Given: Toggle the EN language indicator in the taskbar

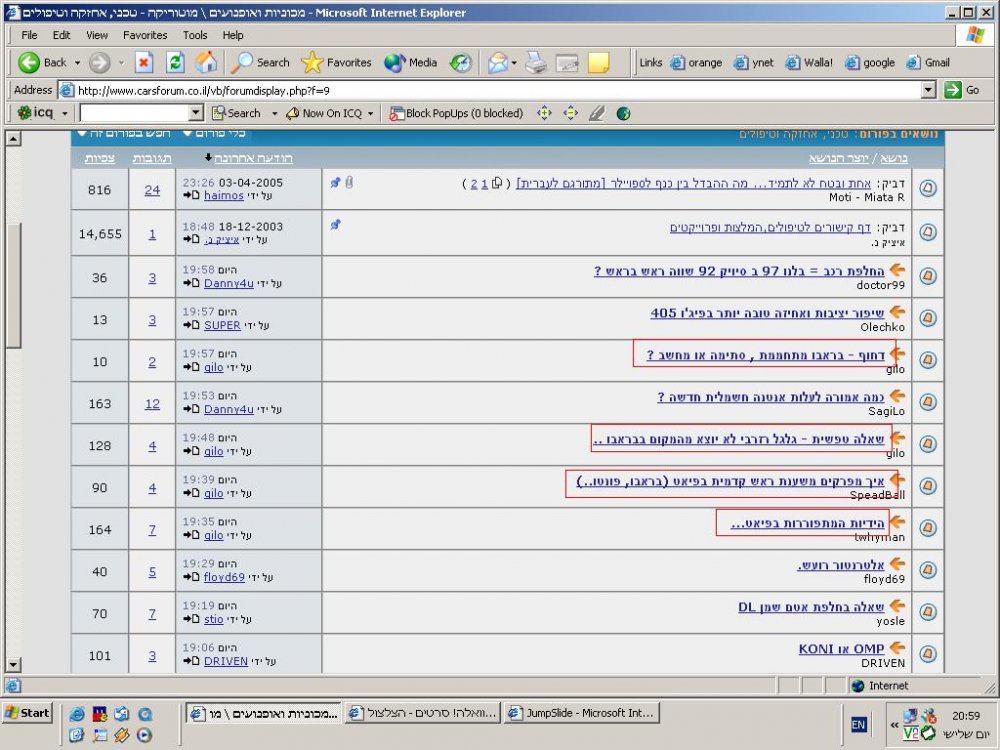Looking at the screenshot, I should 858,724.
